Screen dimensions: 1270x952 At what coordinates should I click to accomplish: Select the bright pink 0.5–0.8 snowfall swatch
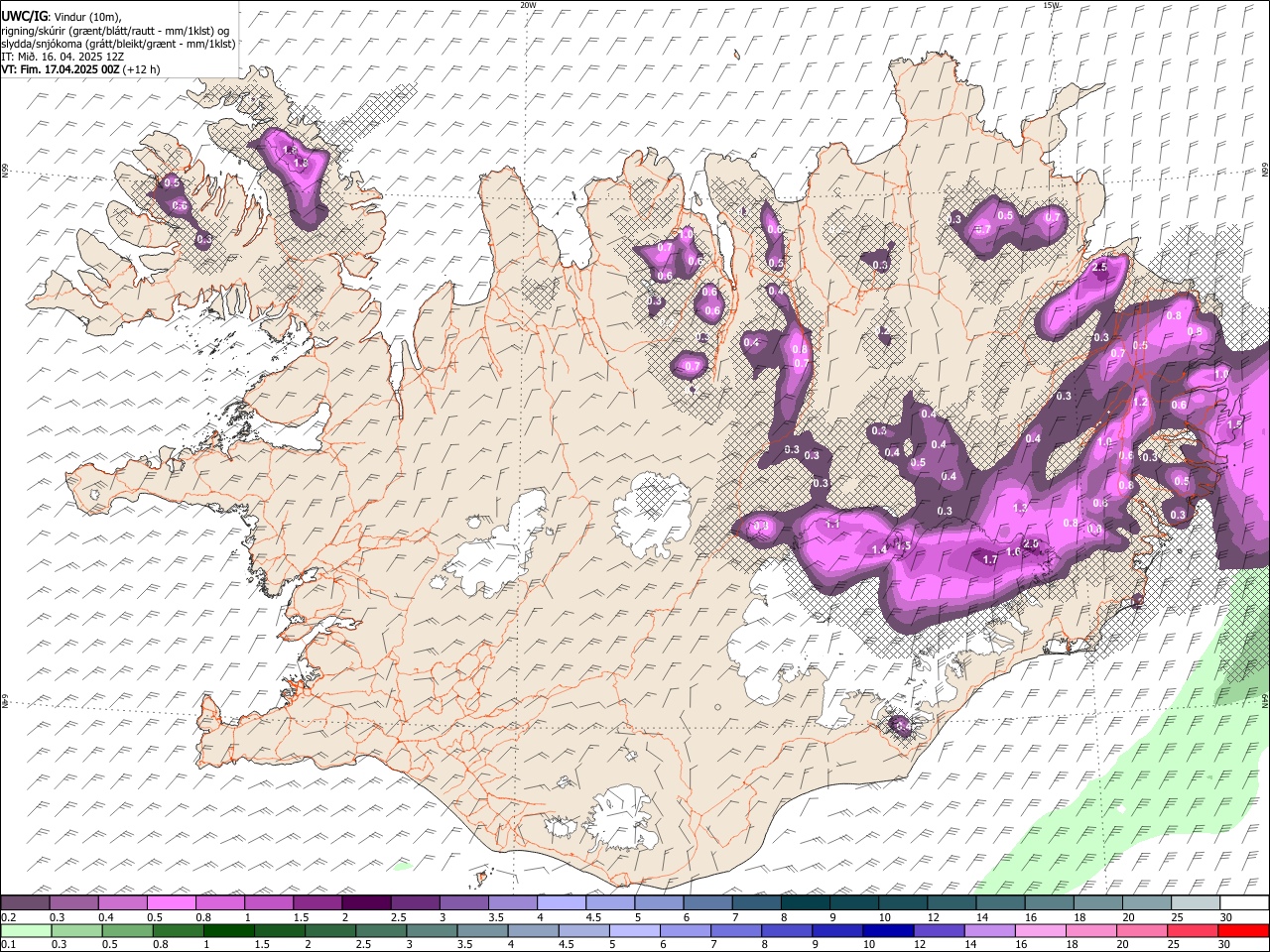point(171,902)
